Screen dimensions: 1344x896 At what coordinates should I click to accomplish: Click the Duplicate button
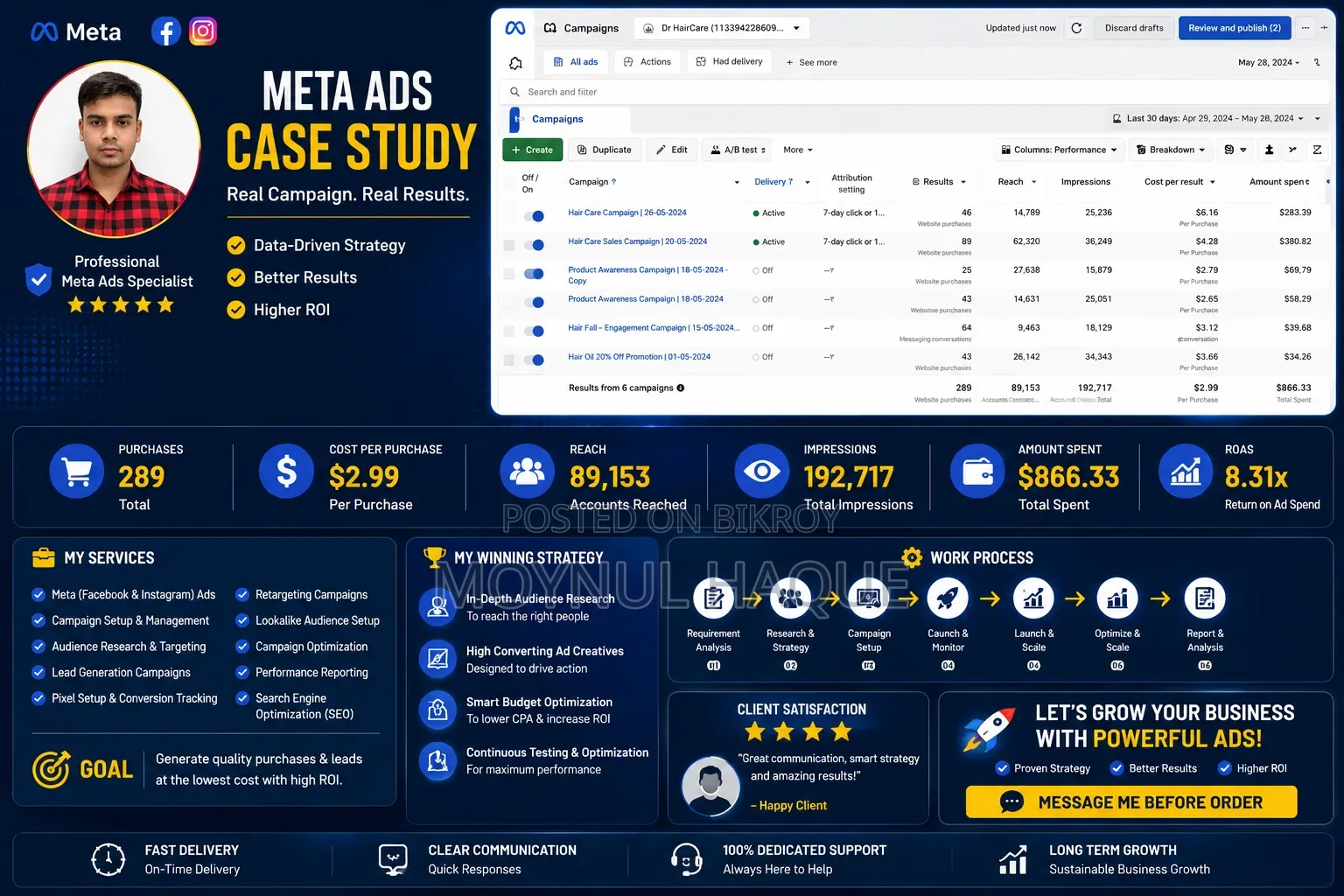pos(605,150)
